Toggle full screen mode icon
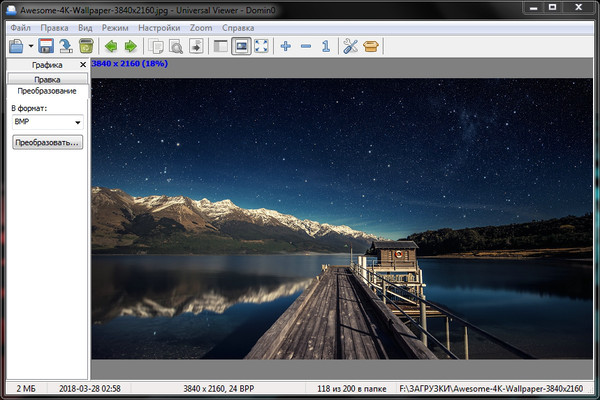 (x=261, y=46)
